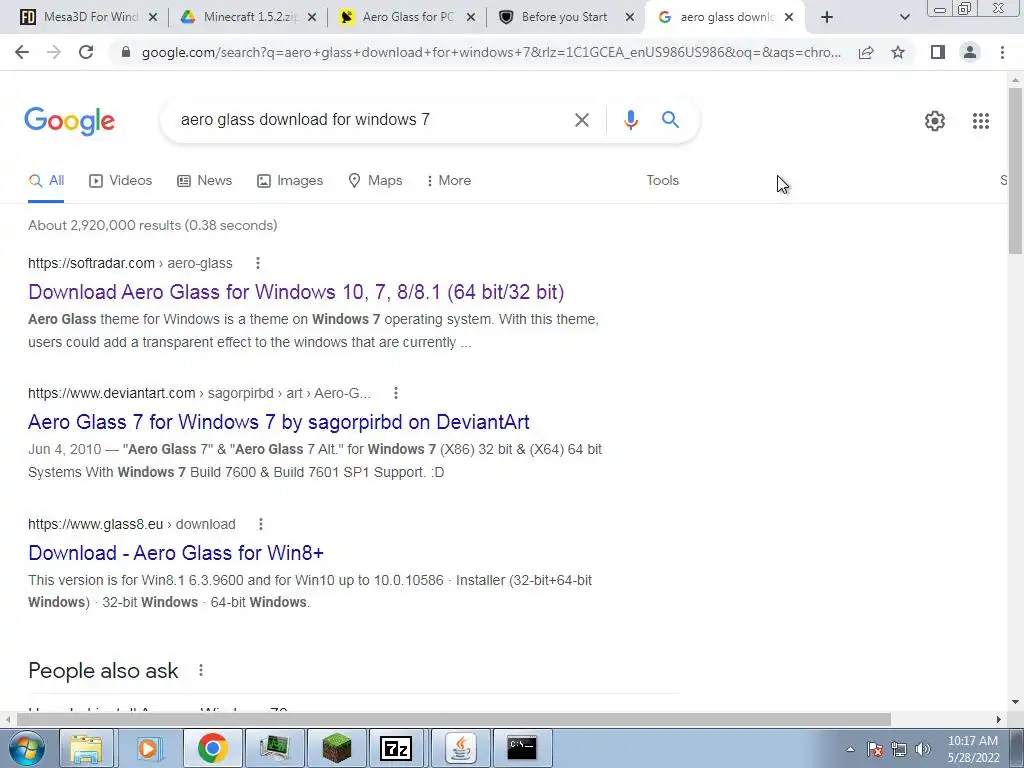
Task: Open the Chrome side panel icon
Action: tap(937, 52)
